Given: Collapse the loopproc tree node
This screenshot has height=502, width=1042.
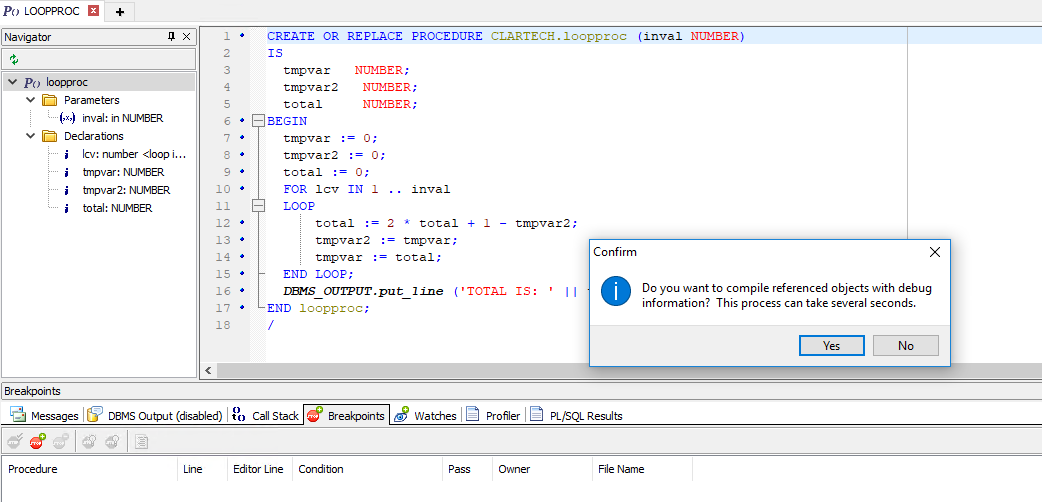Looking at the screenshot, I should [x=13, y=82].
